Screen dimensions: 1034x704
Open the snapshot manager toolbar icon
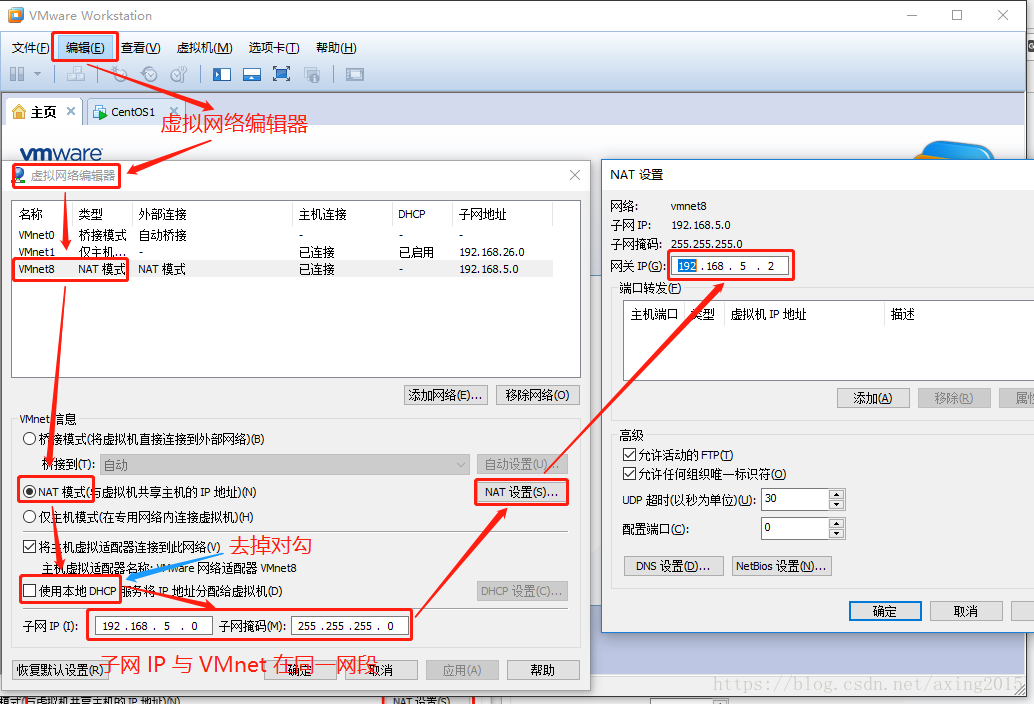[179, 74]
